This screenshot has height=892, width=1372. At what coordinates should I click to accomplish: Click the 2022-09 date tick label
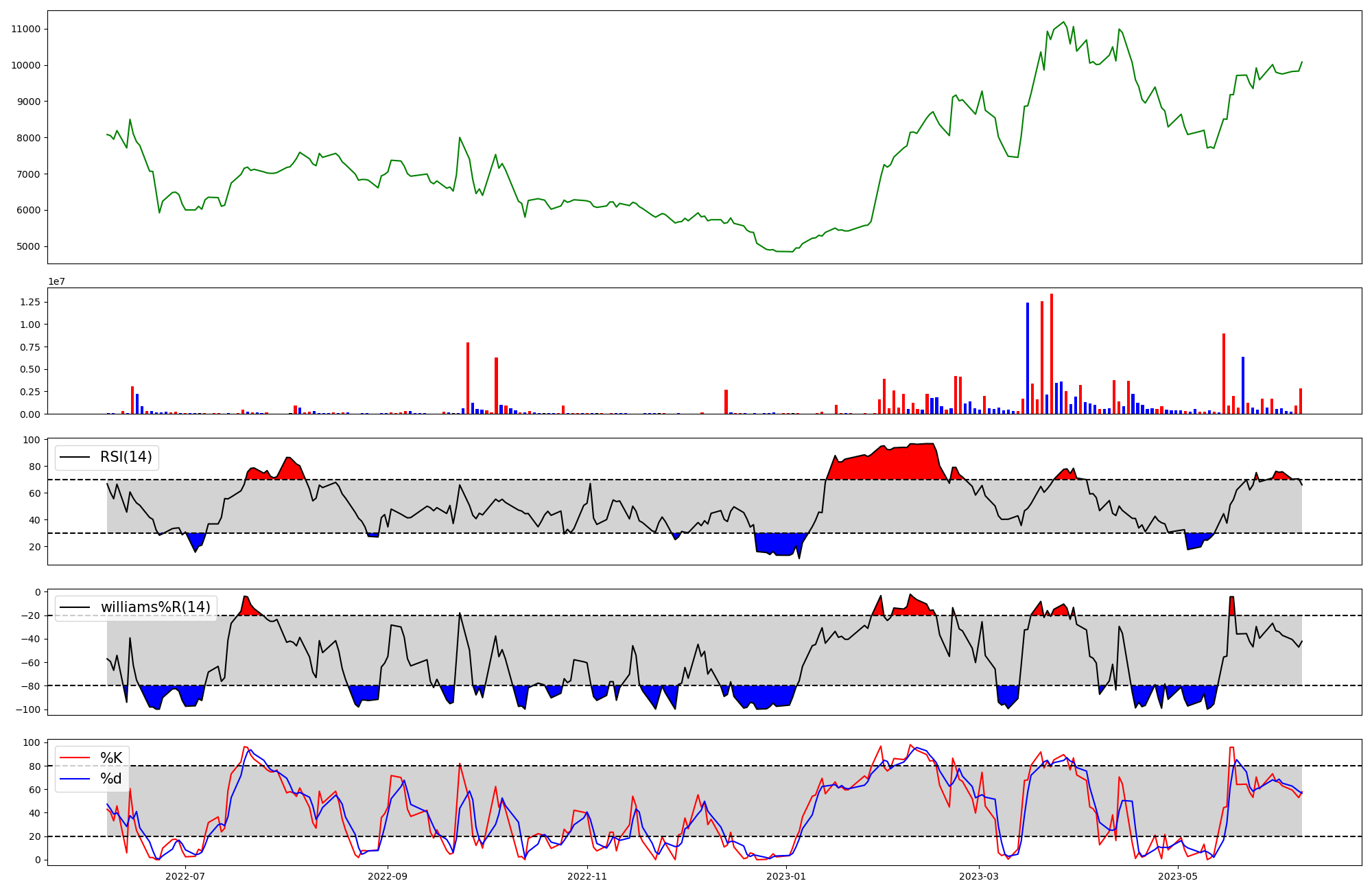388,876
